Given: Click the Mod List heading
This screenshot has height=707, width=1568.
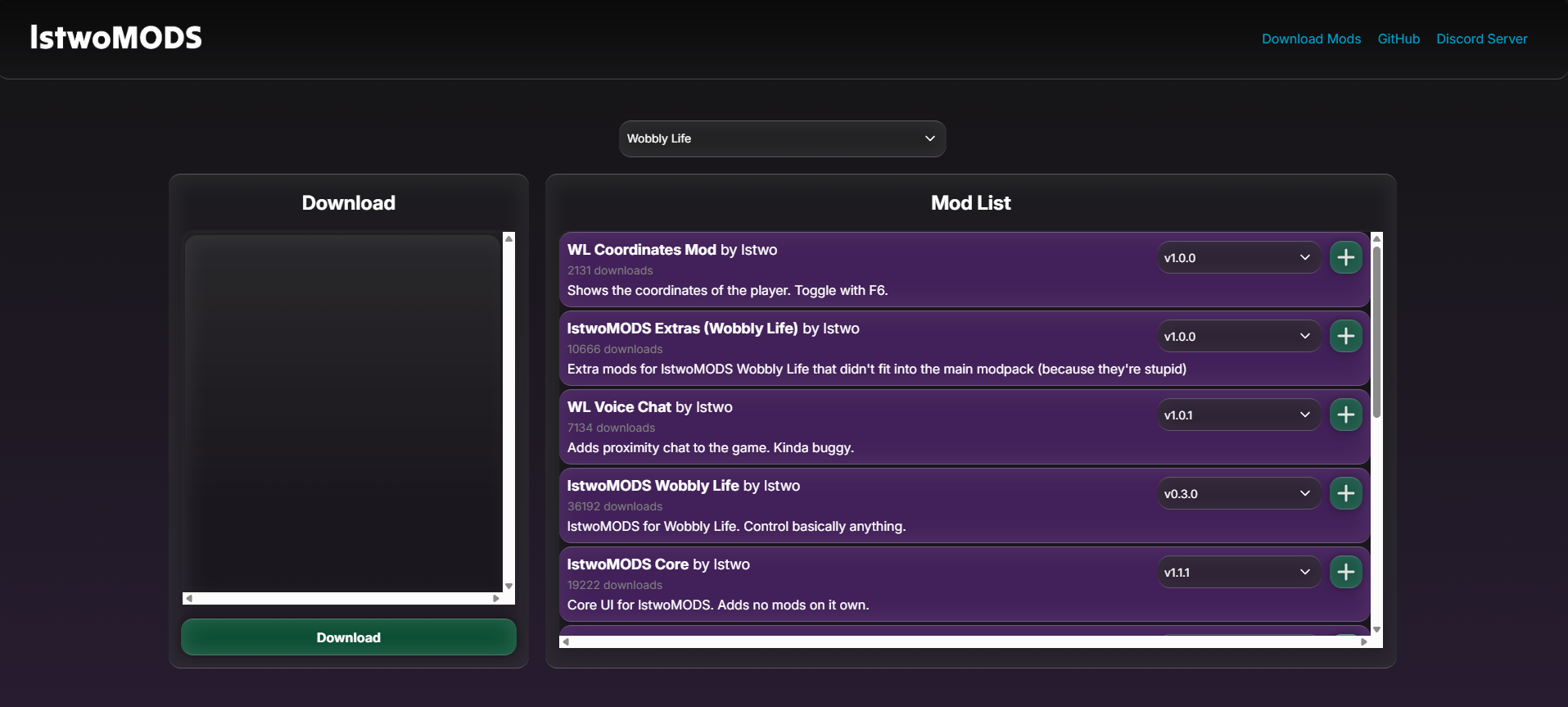Looking at the screenshot, I should (x=970, y=203).
